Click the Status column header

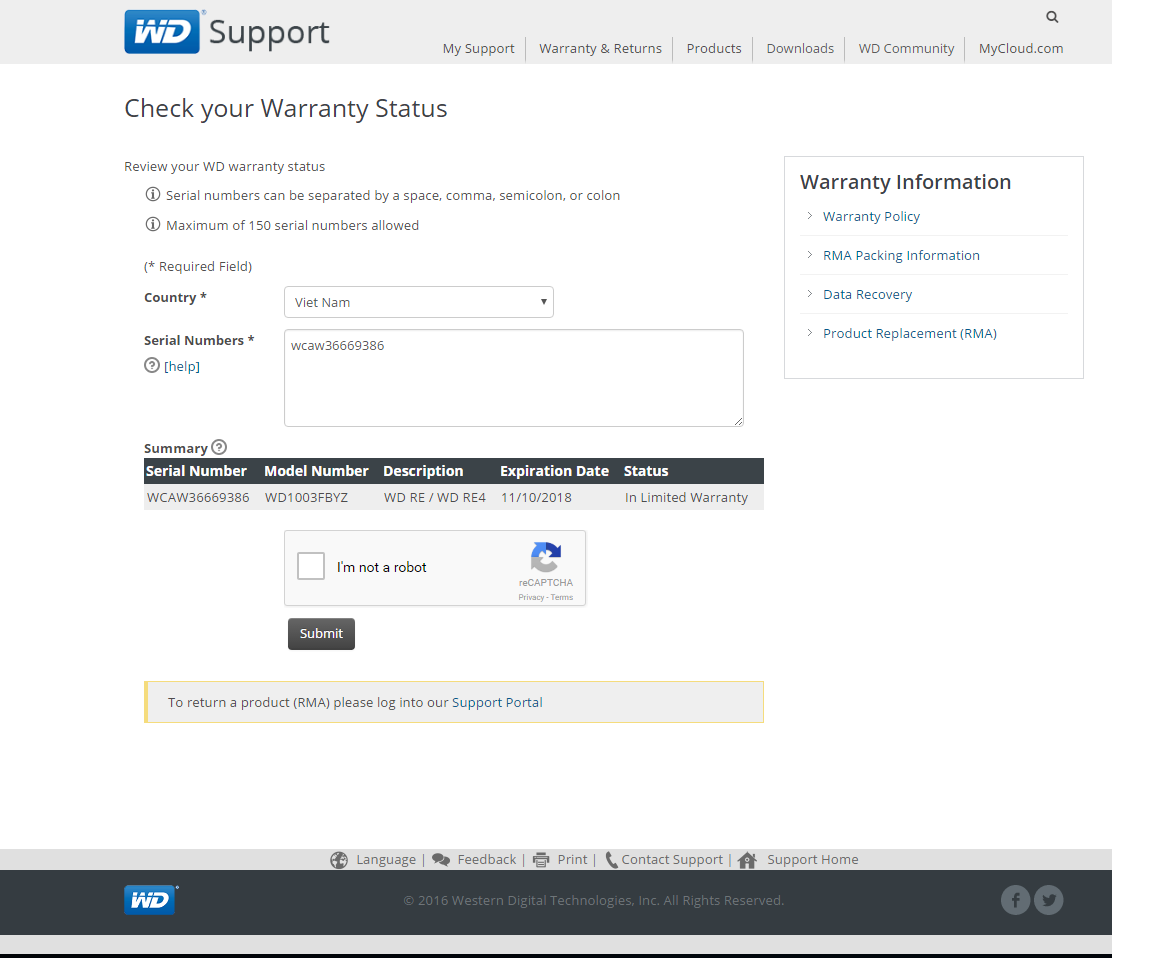(x=646, y=471)
